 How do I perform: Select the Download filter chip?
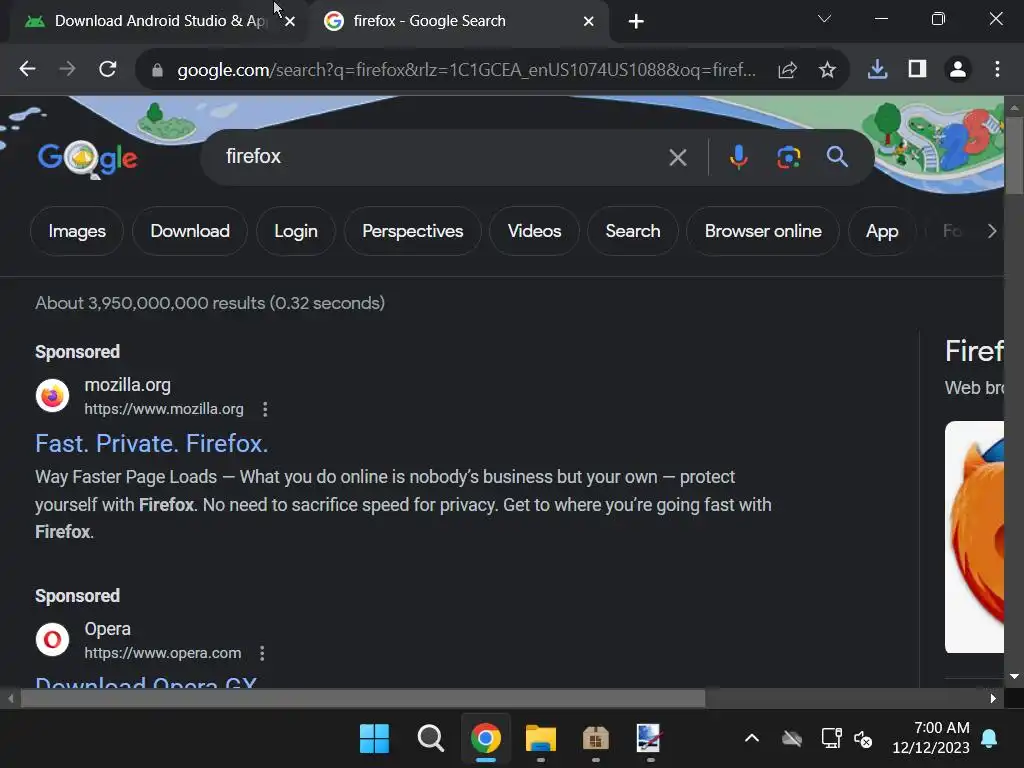(190, 231)
